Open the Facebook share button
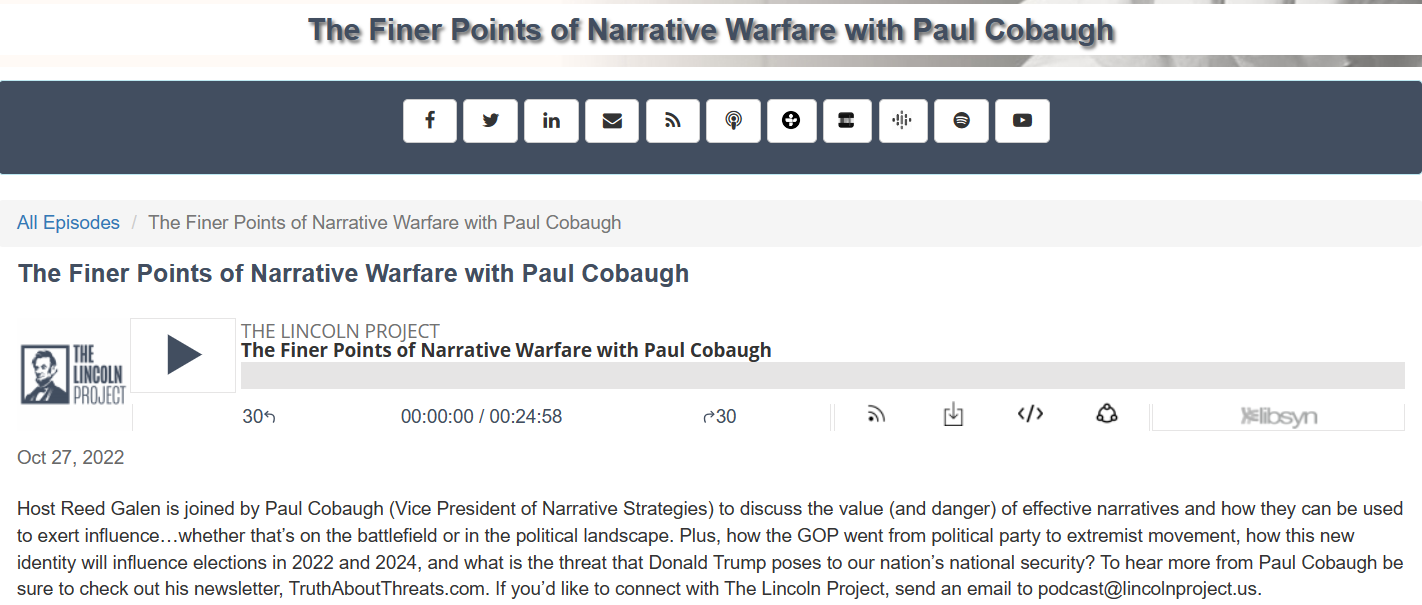Viewport: 1422px width, 605px height. (430, 121)
